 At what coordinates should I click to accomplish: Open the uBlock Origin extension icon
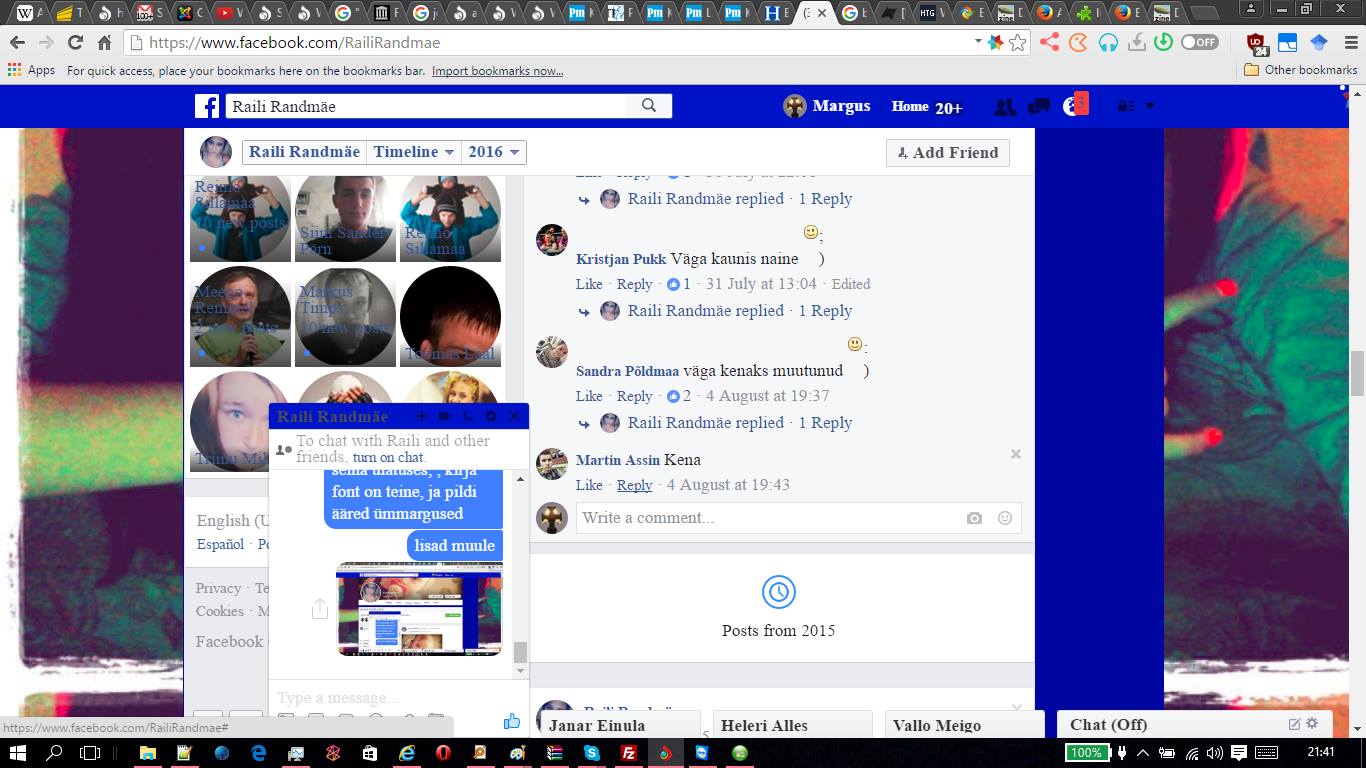tap(1258, 43)
